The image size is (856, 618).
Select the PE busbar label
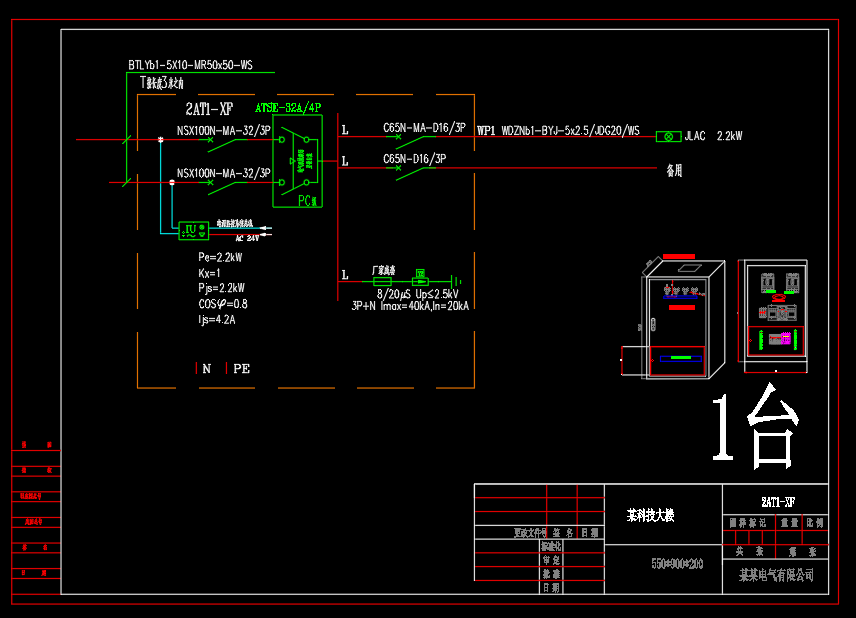coord(241,369)
